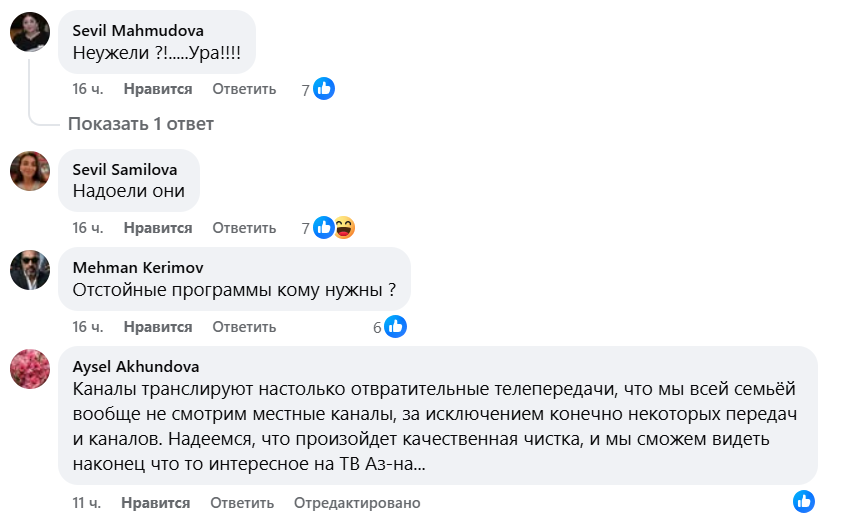Click laughing emoji reaction on Sevil Samilova's comment
867x523 pixels.
tap(345, 228)
